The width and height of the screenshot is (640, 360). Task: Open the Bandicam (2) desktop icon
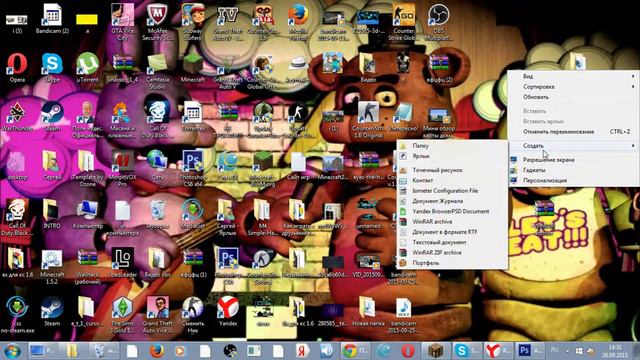(x=52, y=19)
